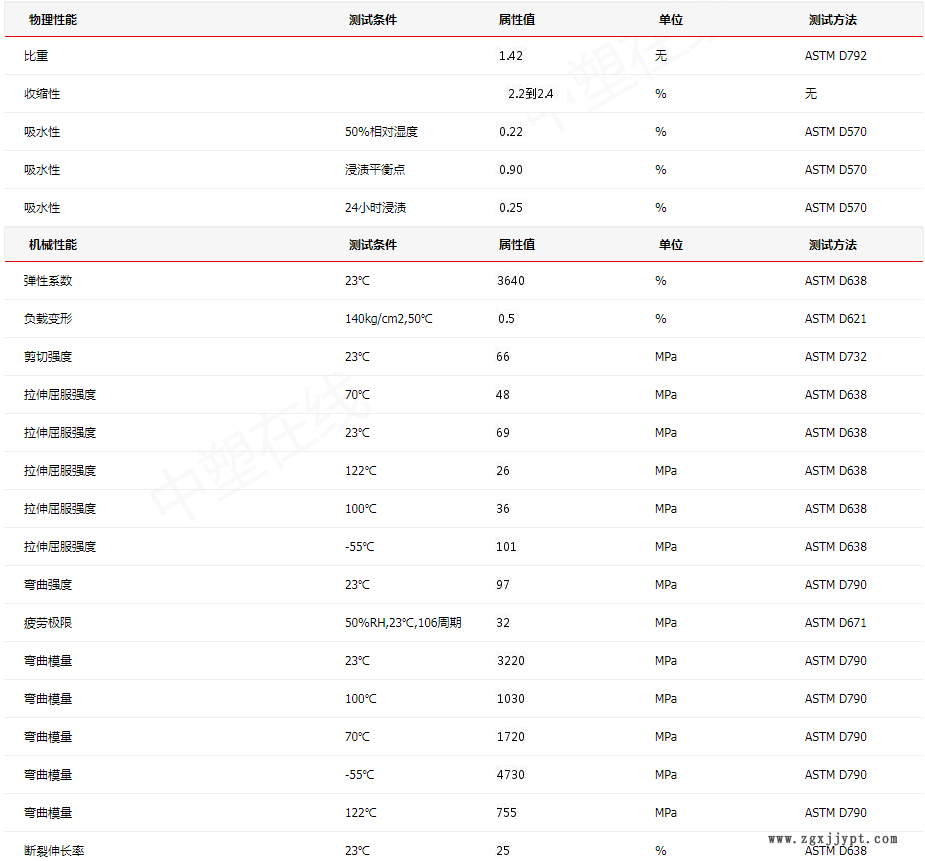Select the -55℃ flexural modulus condition
This screenshot has height=861, width=925.
360,775
